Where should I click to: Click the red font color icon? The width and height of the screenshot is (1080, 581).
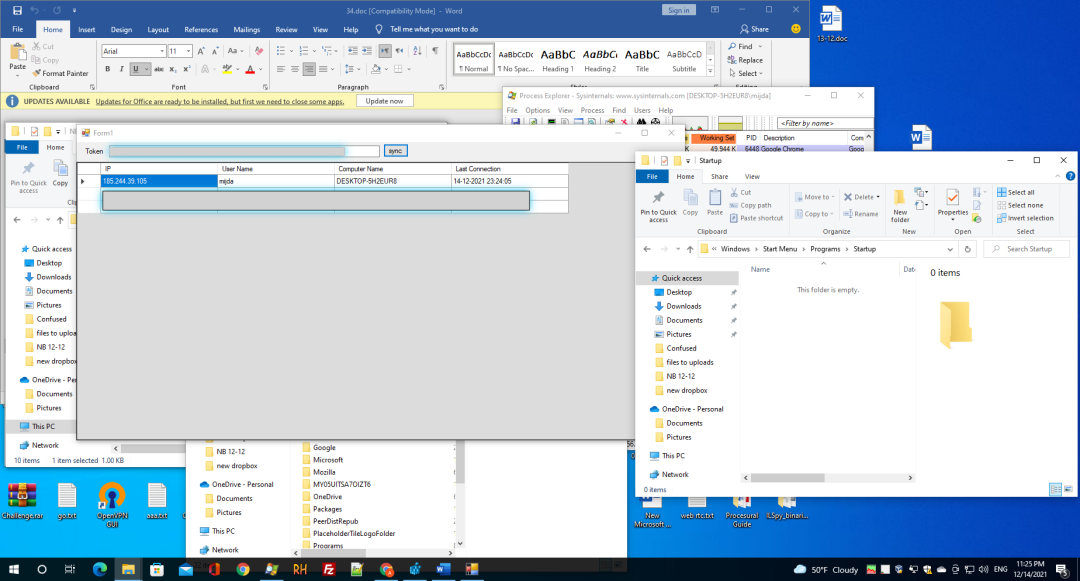pos(250,69)
